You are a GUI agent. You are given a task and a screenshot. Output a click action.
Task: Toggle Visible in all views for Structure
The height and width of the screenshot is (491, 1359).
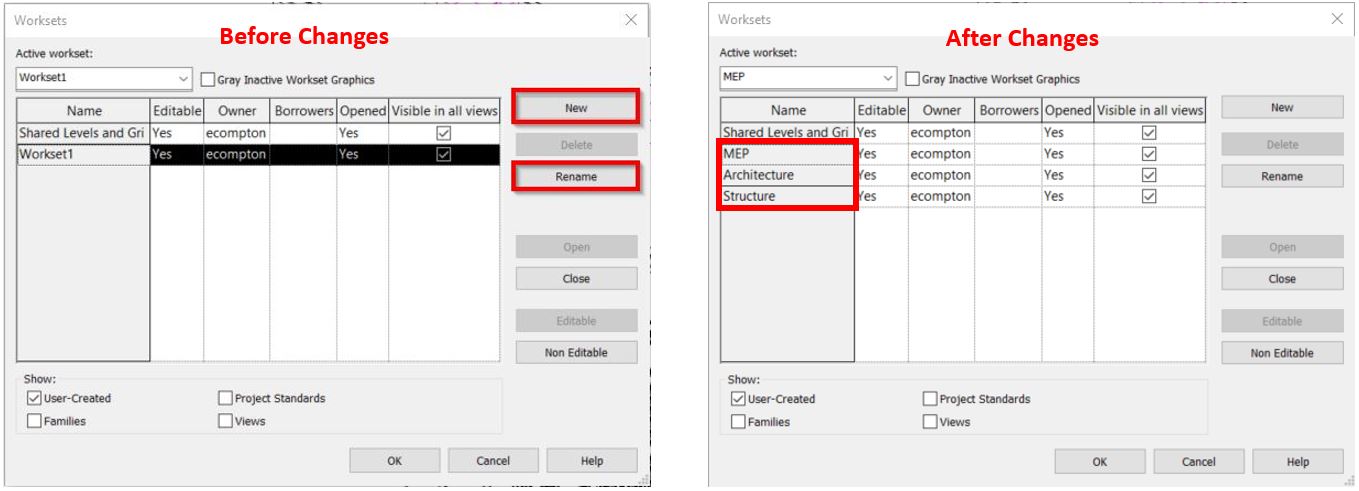[1149, 196]
